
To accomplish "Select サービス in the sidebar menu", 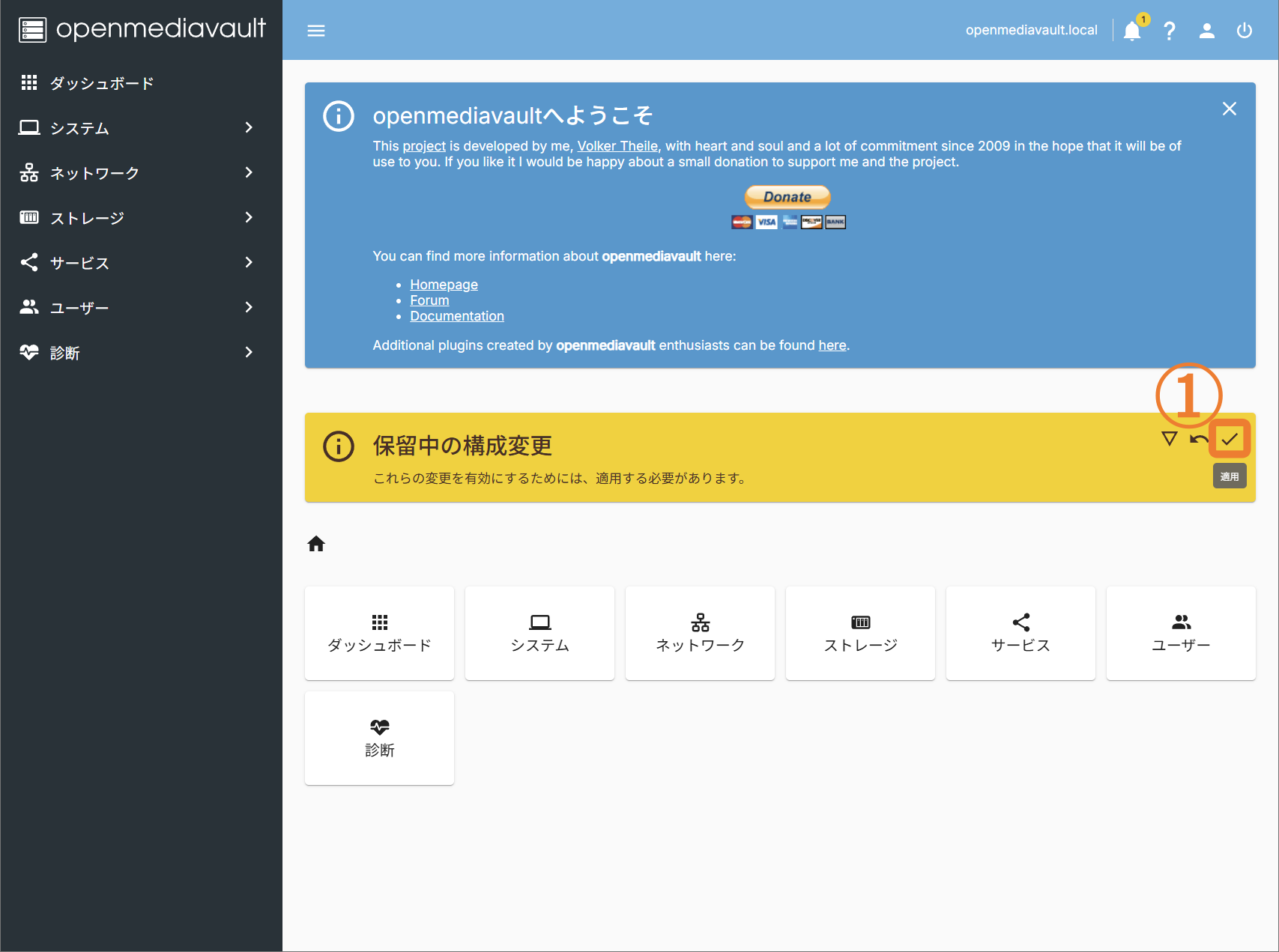I will click(141, 263).
